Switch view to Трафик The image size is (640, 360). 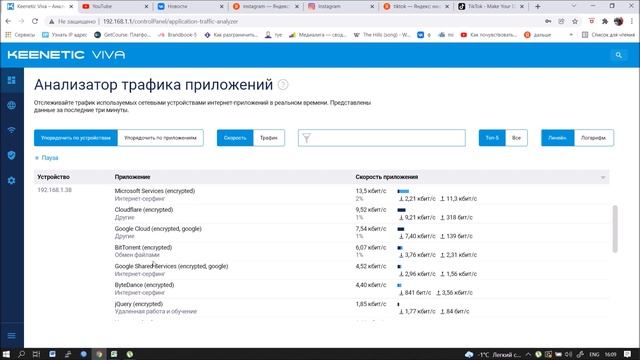pos(269,138)
